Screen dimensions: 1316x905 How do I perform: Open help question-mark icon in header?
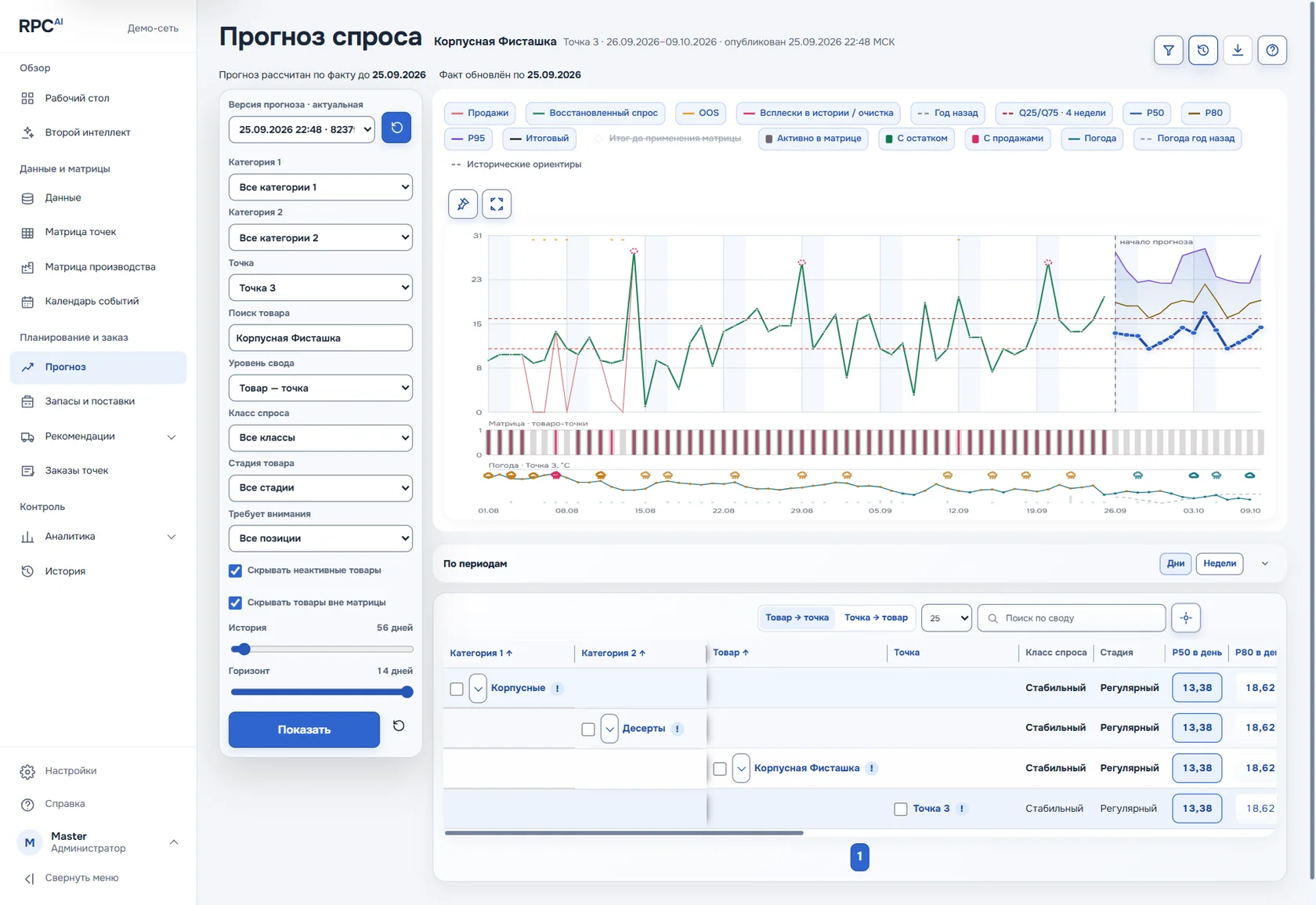[1272, 50]
